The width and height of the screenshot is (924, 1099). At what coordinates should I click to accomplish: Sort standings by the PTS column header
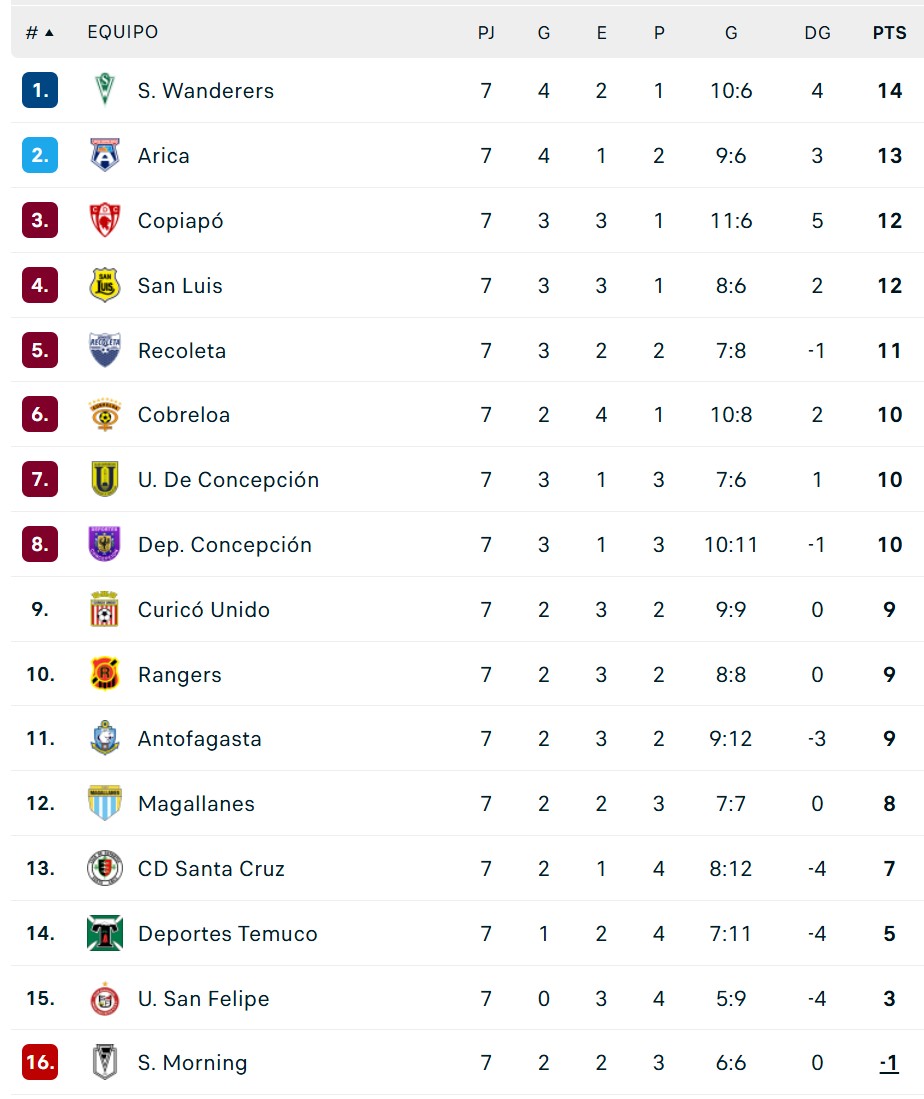pos(889,33)
